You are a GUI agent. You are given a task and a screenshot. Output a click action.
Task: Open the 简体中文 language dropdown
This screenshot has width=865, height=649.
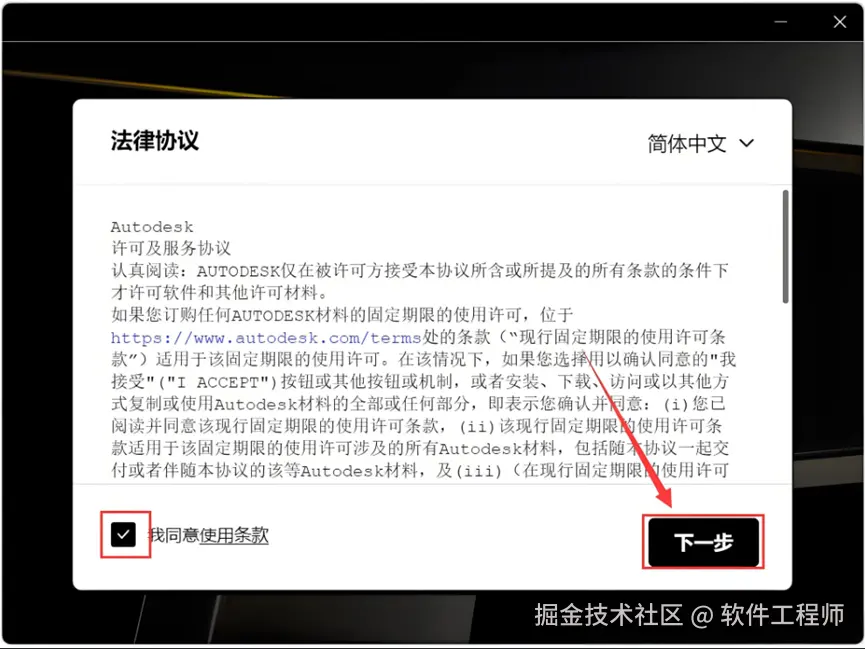click(701, 143)
